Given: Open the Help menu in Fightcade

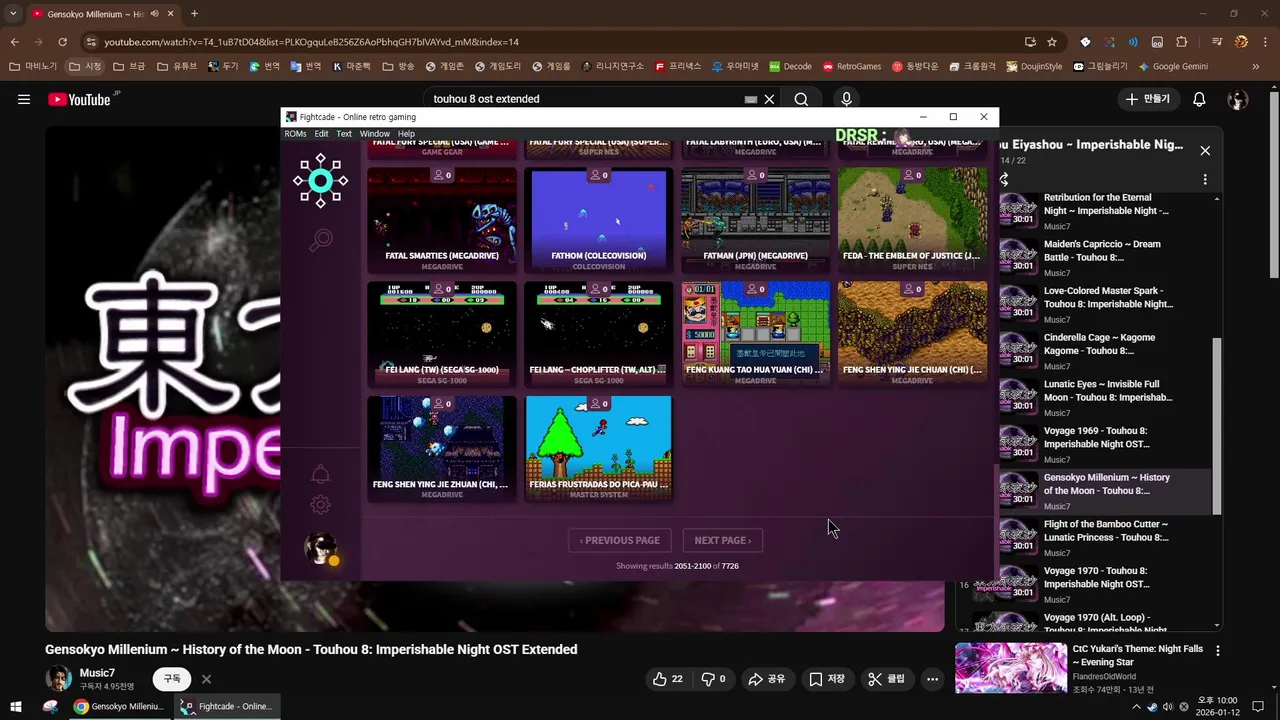Looking at the screenshot, I should point(406,133).
